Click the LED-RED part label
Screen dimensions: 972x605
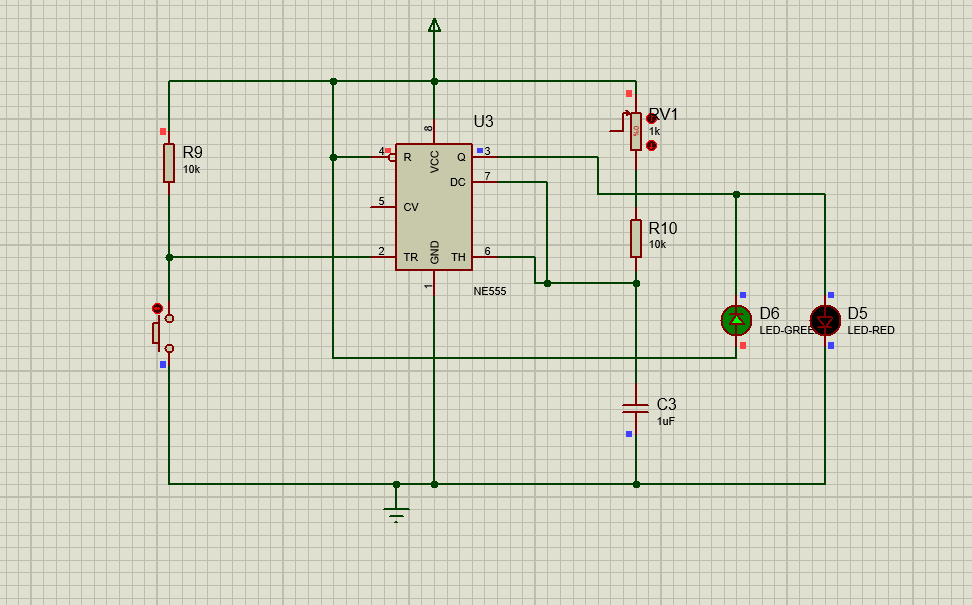(x=871, y=330)
